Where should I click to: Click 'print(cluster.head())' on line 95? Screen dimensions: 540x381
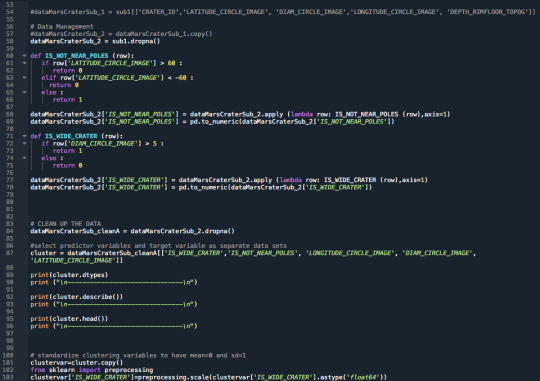(x=69, y=319)
